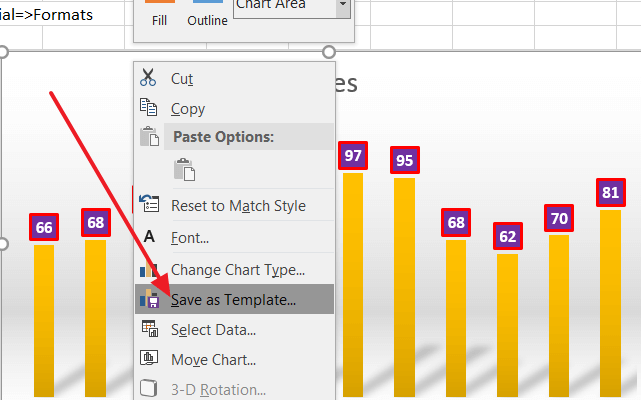Click the Cut scissors icon
Viewport: 641px width, 400px height.
148,77
